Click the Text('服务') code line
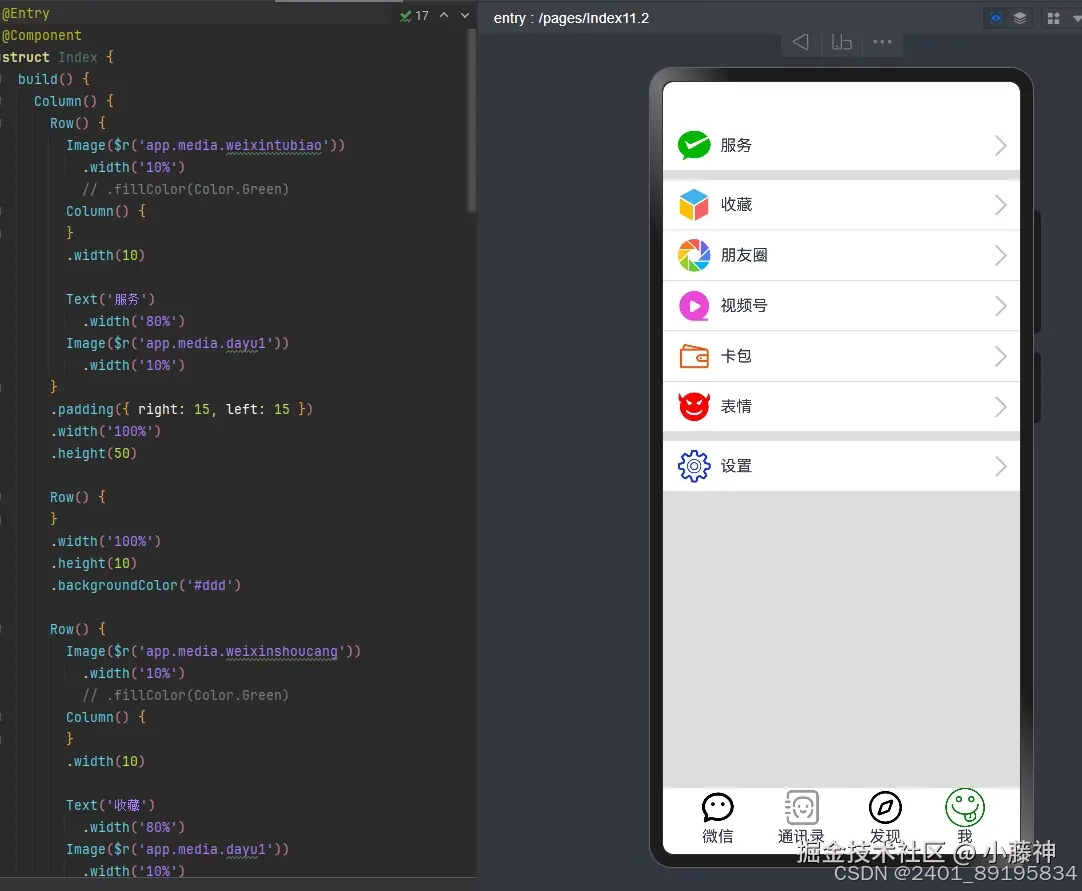 point(110,300)
